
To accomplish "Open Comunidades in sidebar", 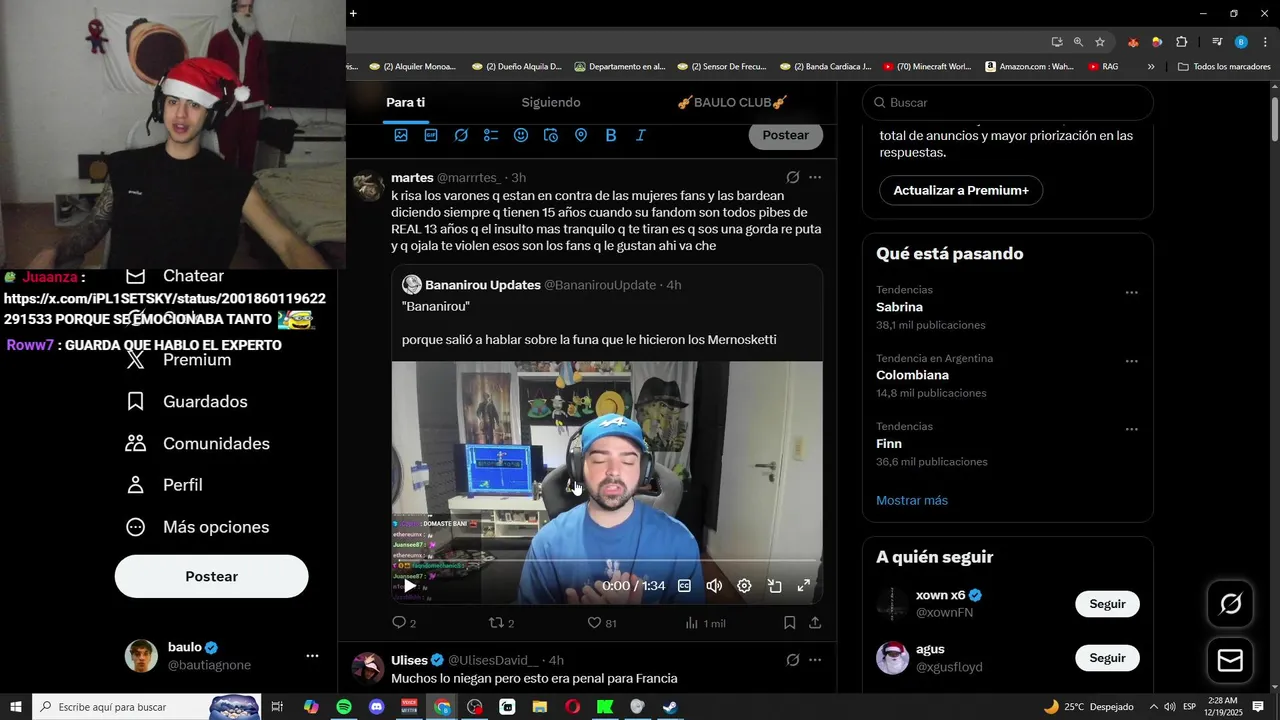I will pyautogui.click(x=198, y=443).
